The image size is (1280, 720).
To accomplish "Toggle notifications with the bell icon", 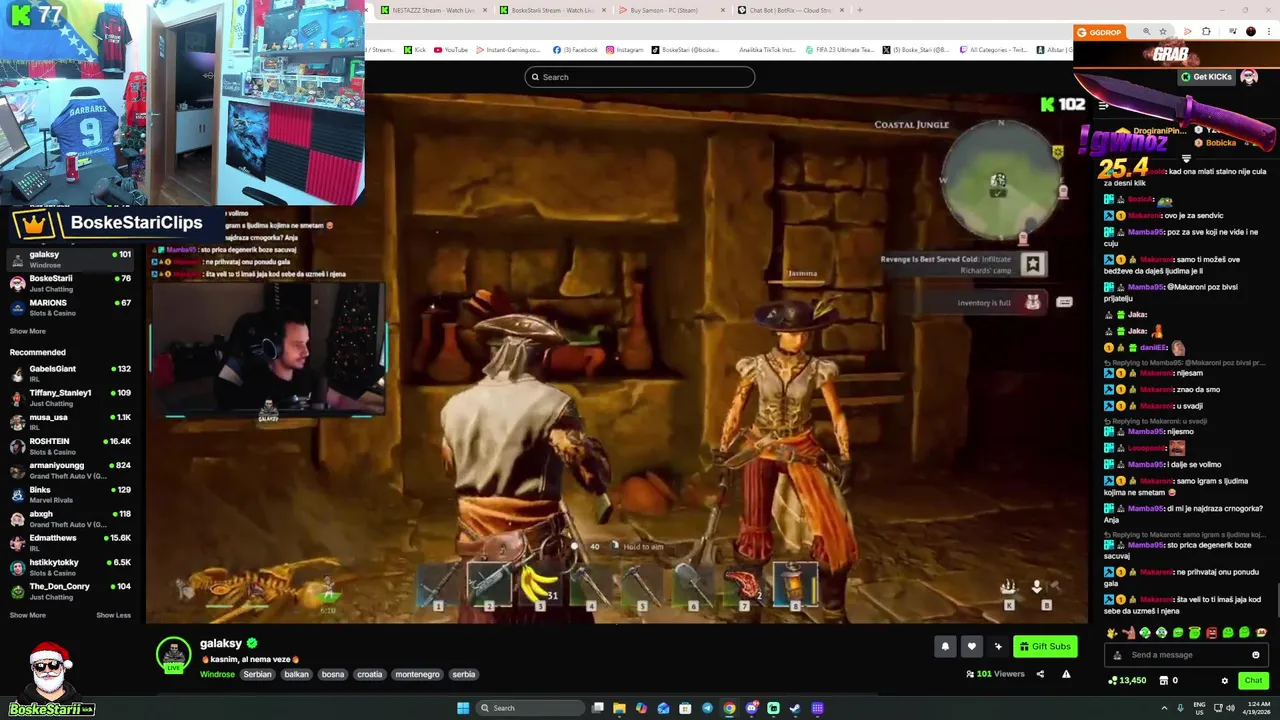I will 945,646.
